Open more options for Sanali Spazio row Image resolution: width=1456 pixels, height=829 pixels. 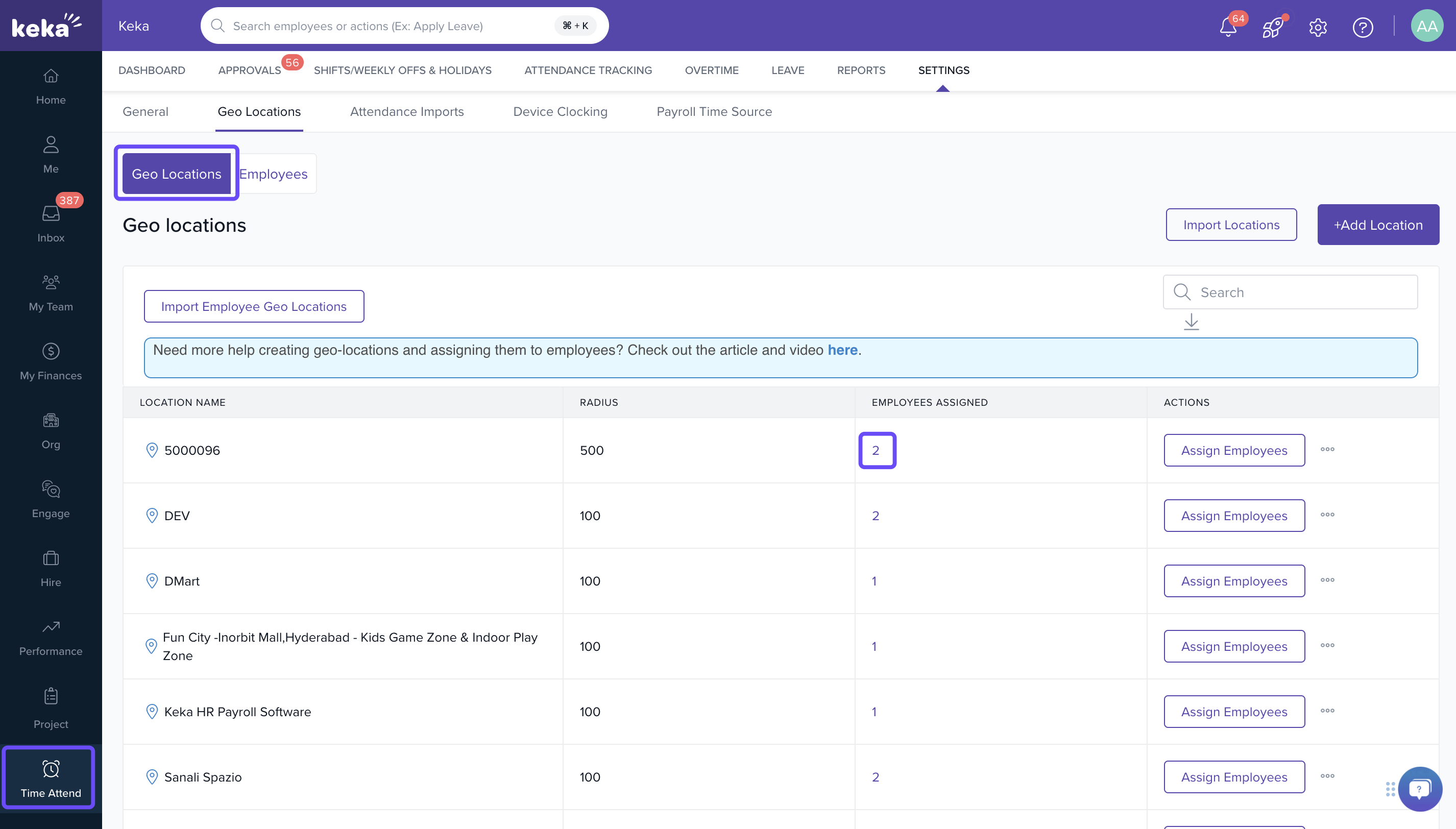coord(1327,776)
